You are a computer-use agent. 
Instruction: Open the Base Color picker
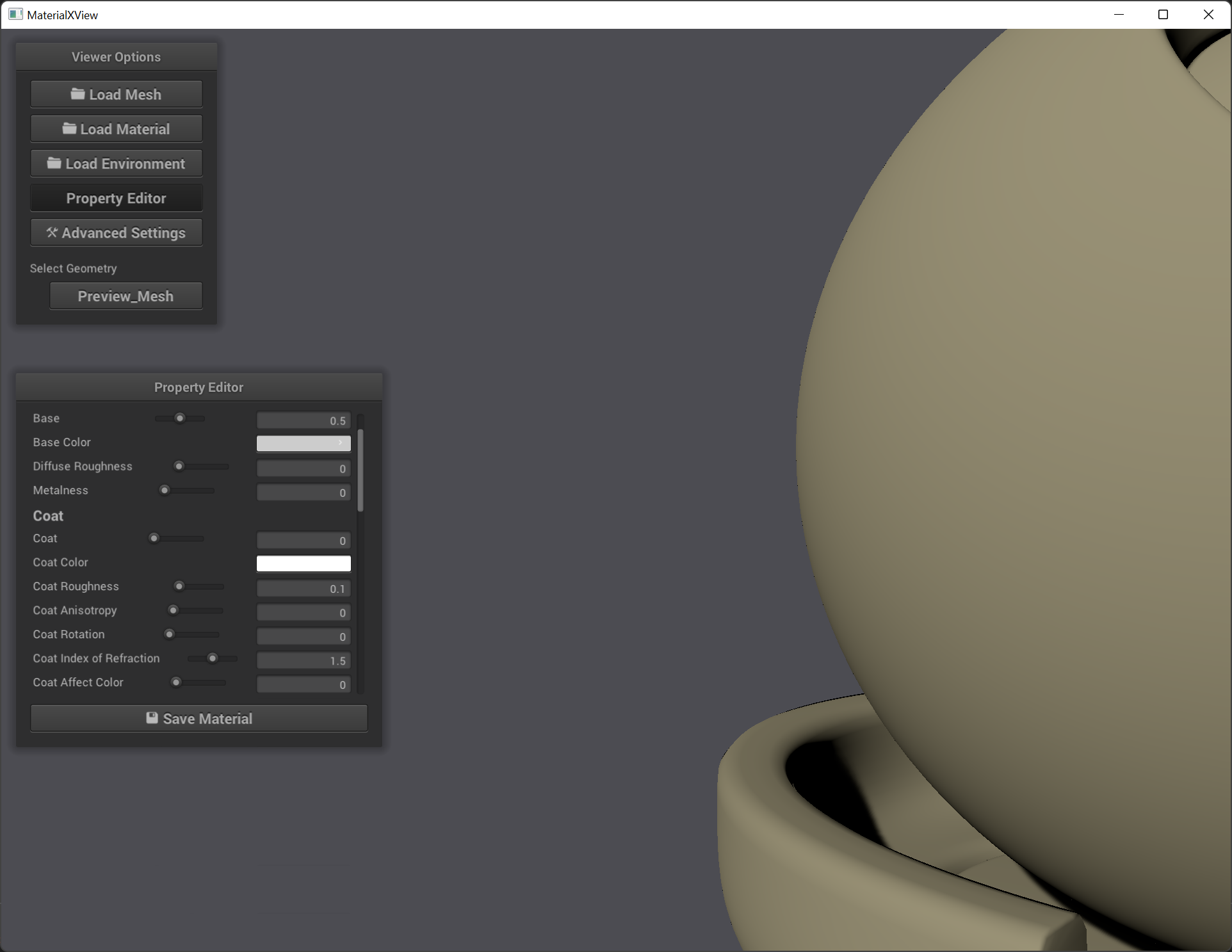click(x=304, y=443)
